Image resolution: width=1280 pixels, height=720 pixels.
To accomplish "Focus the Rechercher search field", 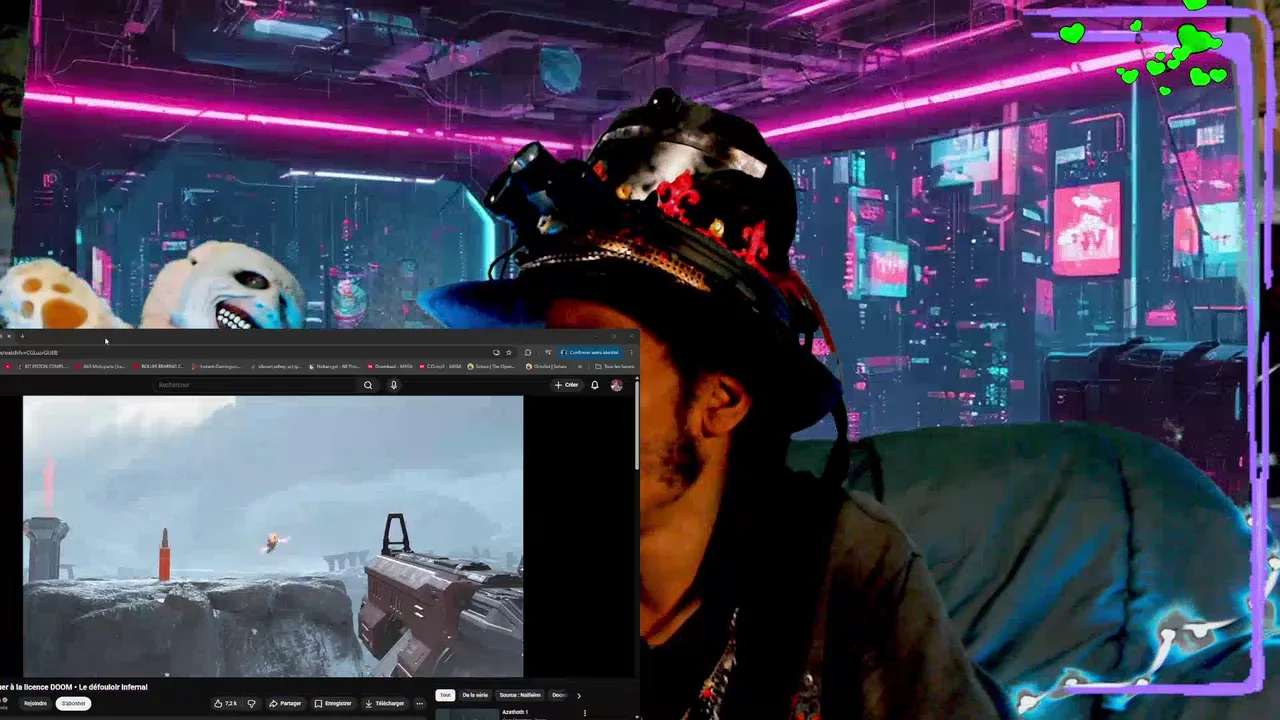I will [x=256, y=385].
